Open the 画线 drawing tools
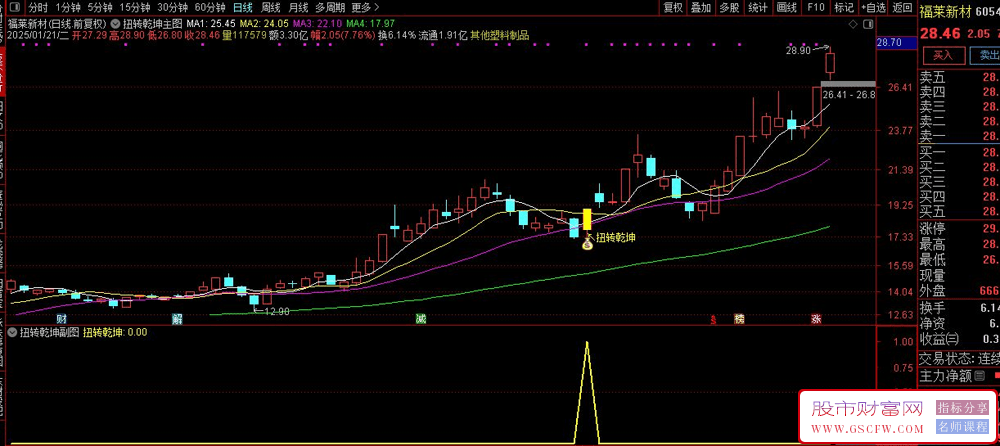The width and height of the screenshot is (1000, 446). (x=787, y=8)
